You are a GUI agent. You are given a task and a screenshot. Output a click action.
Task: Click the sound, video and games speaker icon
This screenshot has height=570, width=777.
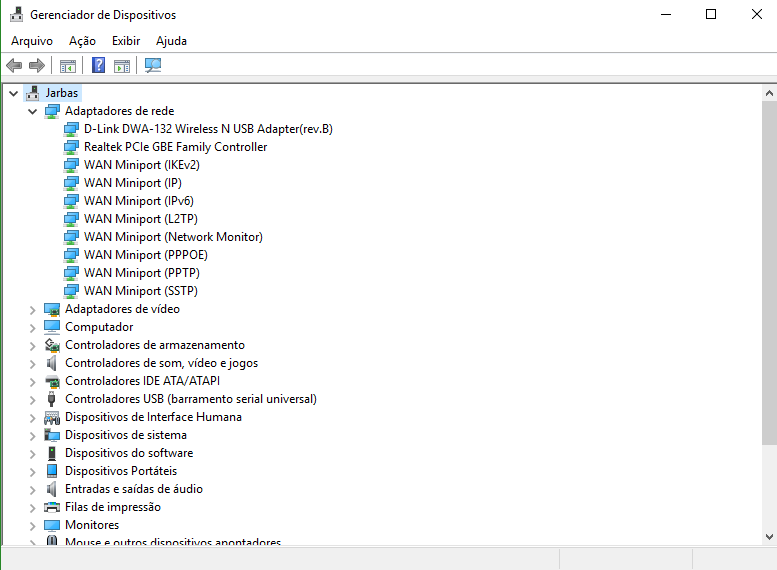52,363
